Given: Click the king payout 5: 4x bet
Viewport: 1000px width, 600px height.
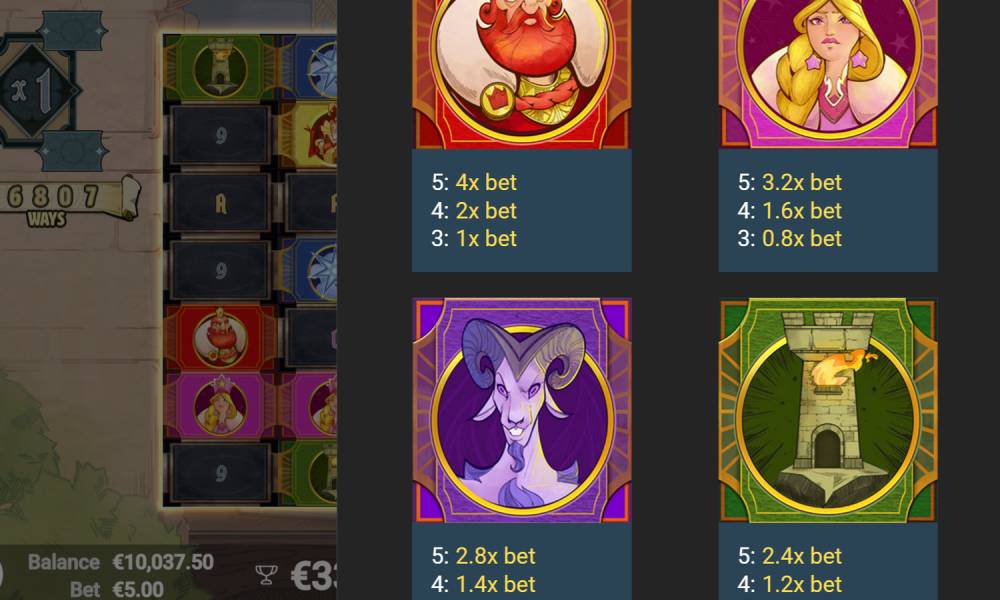Looking at the screenshot, I should click(x=474, y=182).
